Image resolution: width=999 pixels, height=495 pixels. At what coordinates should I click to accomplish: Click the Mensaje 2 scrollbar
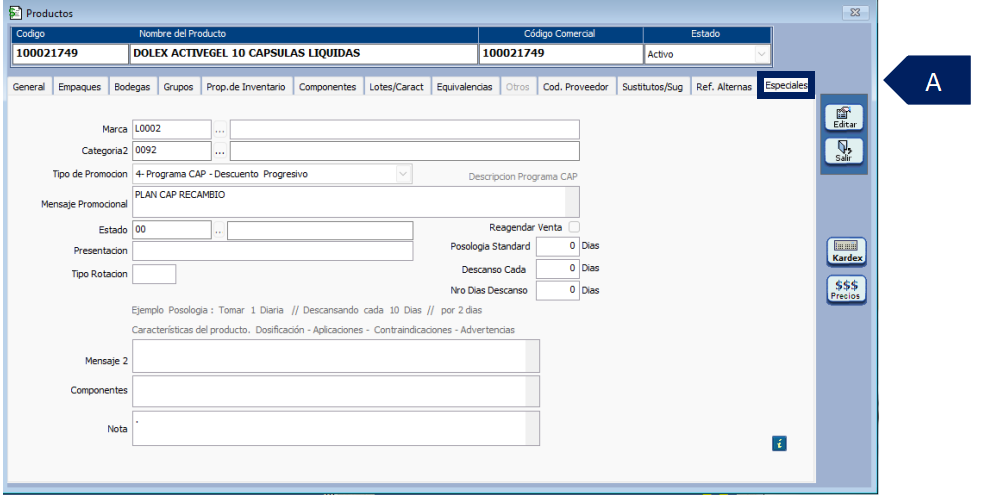tap(533, 355)
